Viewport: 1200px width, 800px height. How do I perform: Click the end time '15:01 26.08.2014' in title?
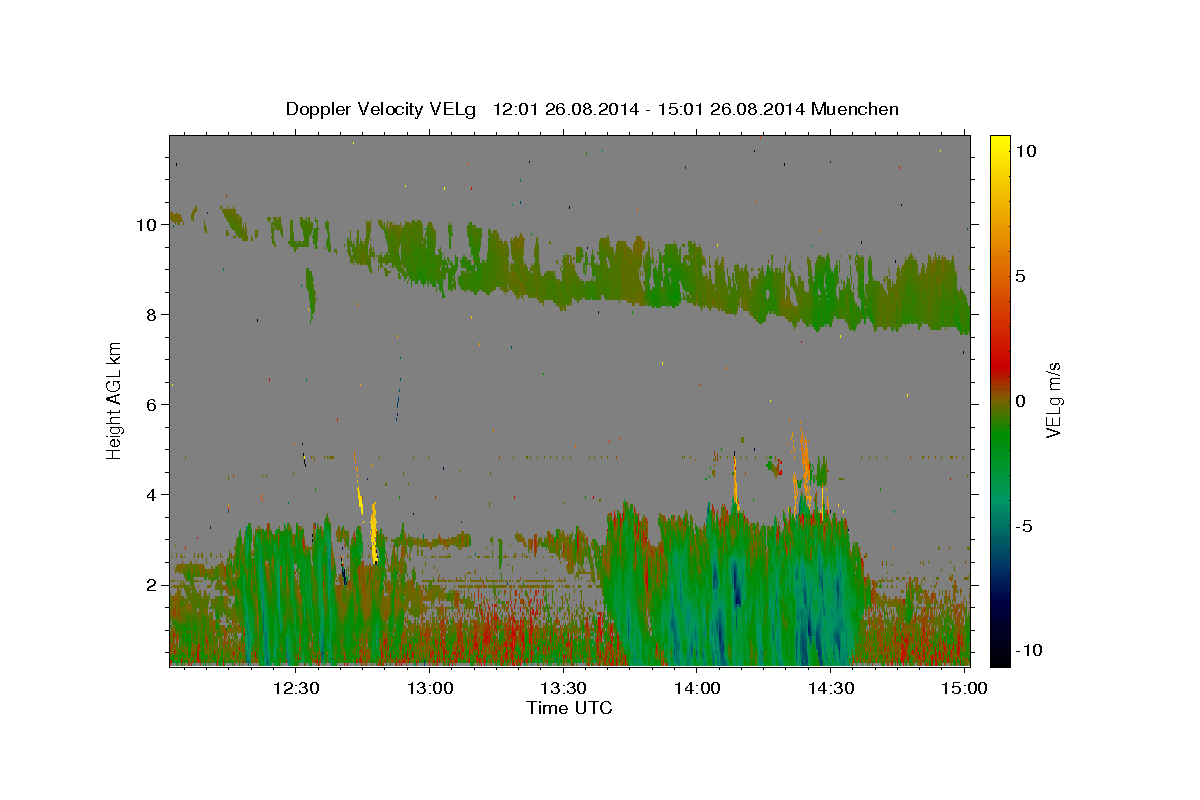click(731, 109)
